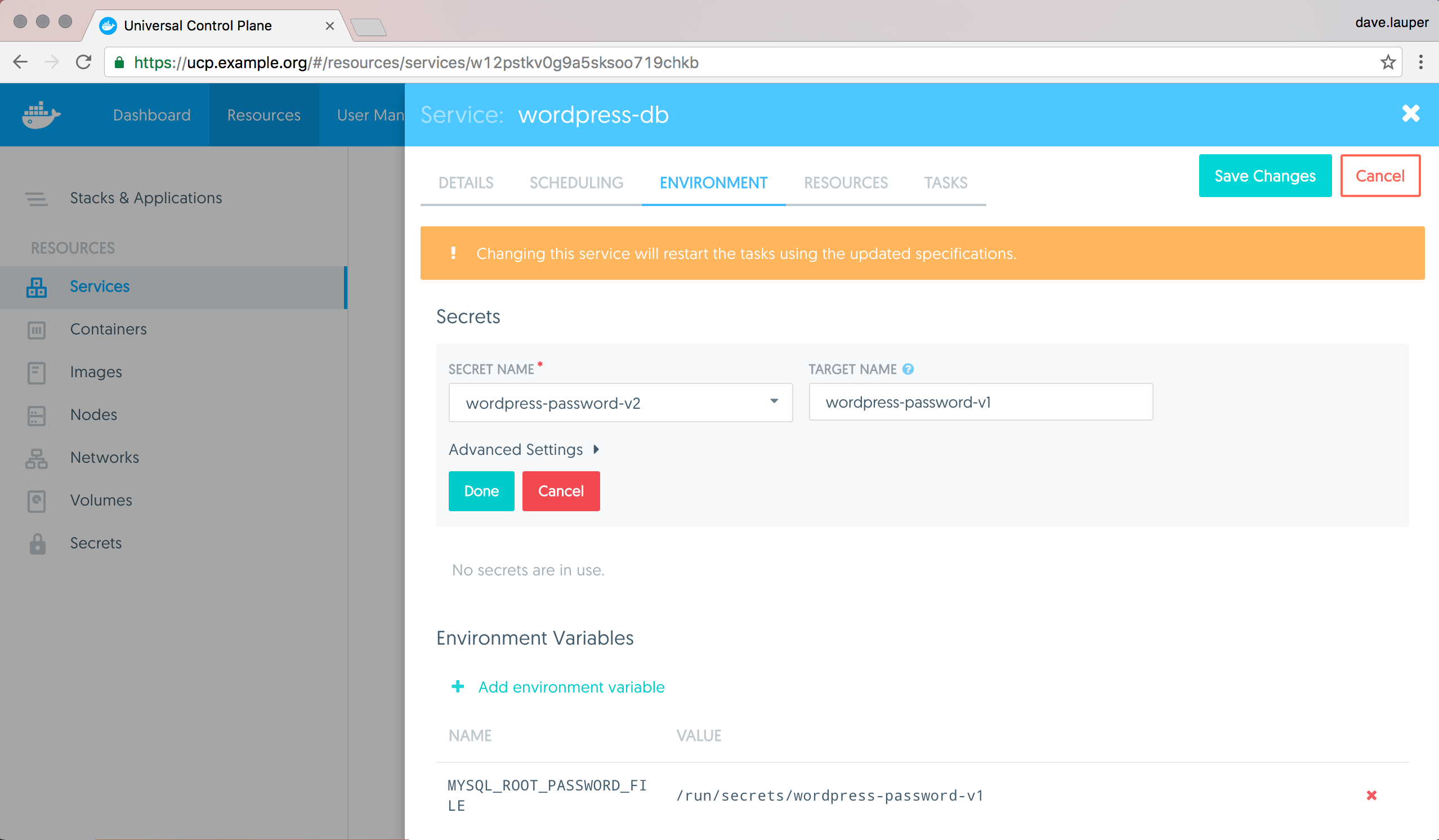Remove the MYSQL_ROOT_PASSWORD_FILE variable with the red X

click(x=1371, y=796)
